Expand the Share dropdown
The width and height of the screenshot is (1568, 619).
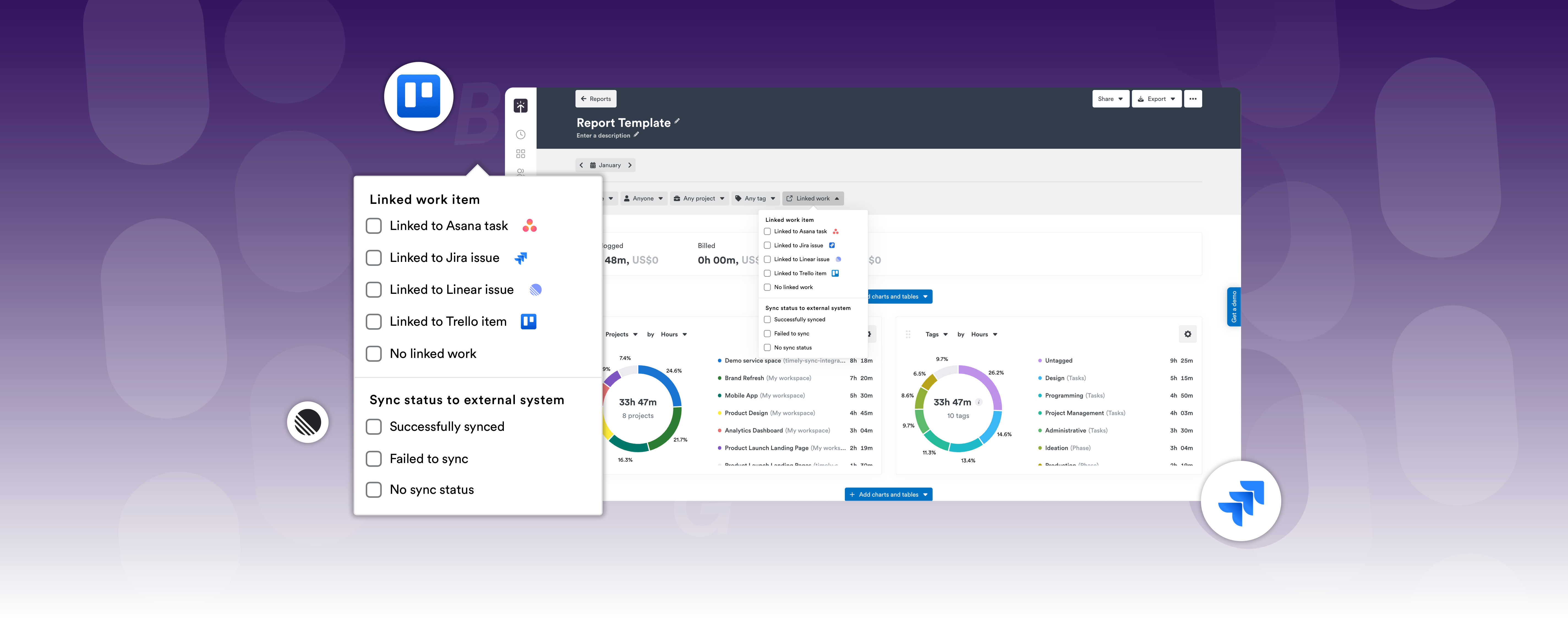pos(1110,98)
